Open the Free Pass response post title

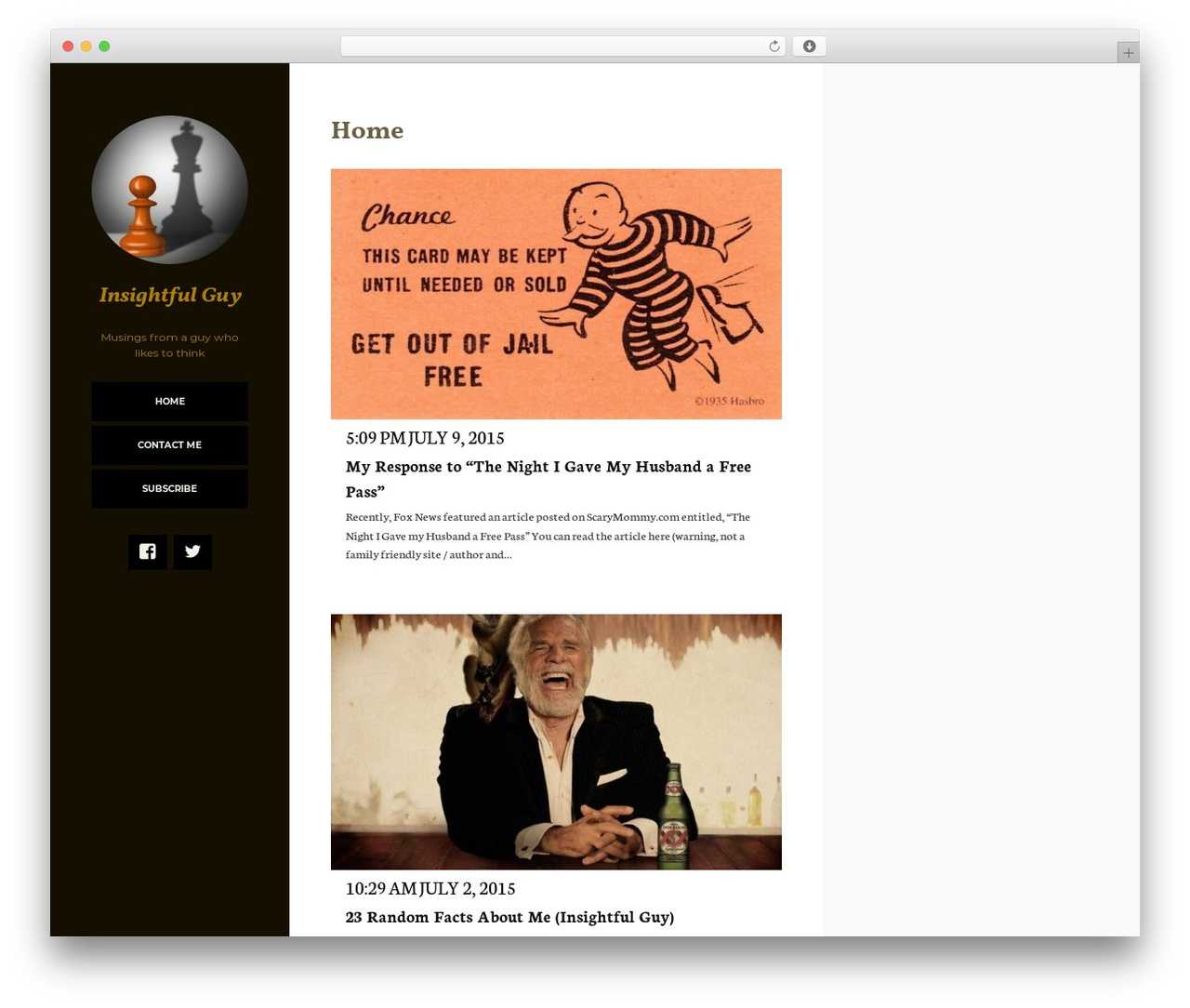[549, 479]
